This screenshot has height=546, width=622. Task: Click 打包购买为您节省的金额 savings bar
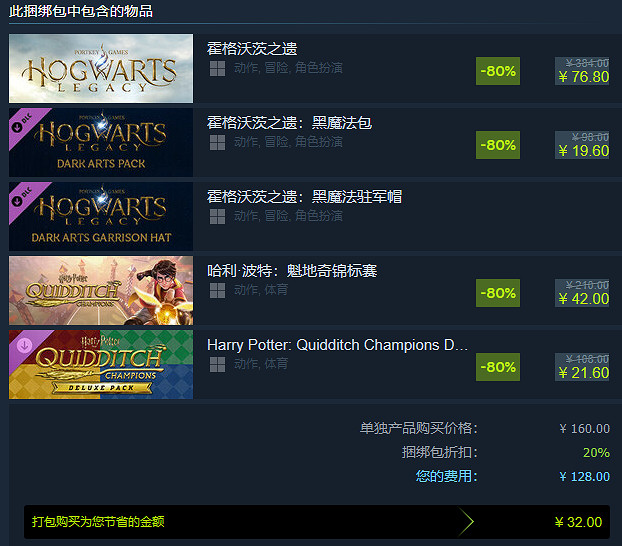317,522
